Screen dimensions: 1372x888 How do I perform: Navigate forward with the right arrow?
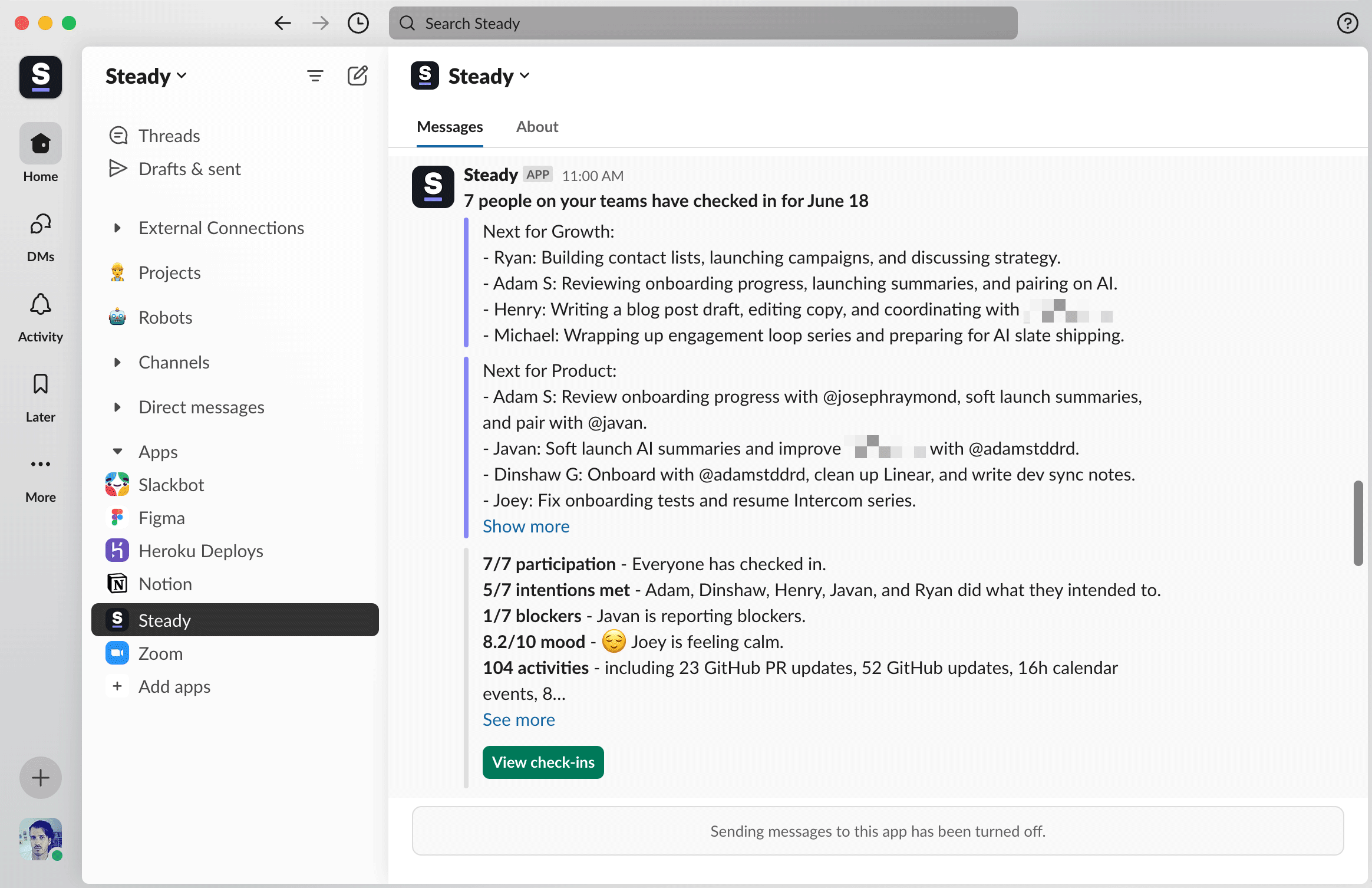[321, 23]
